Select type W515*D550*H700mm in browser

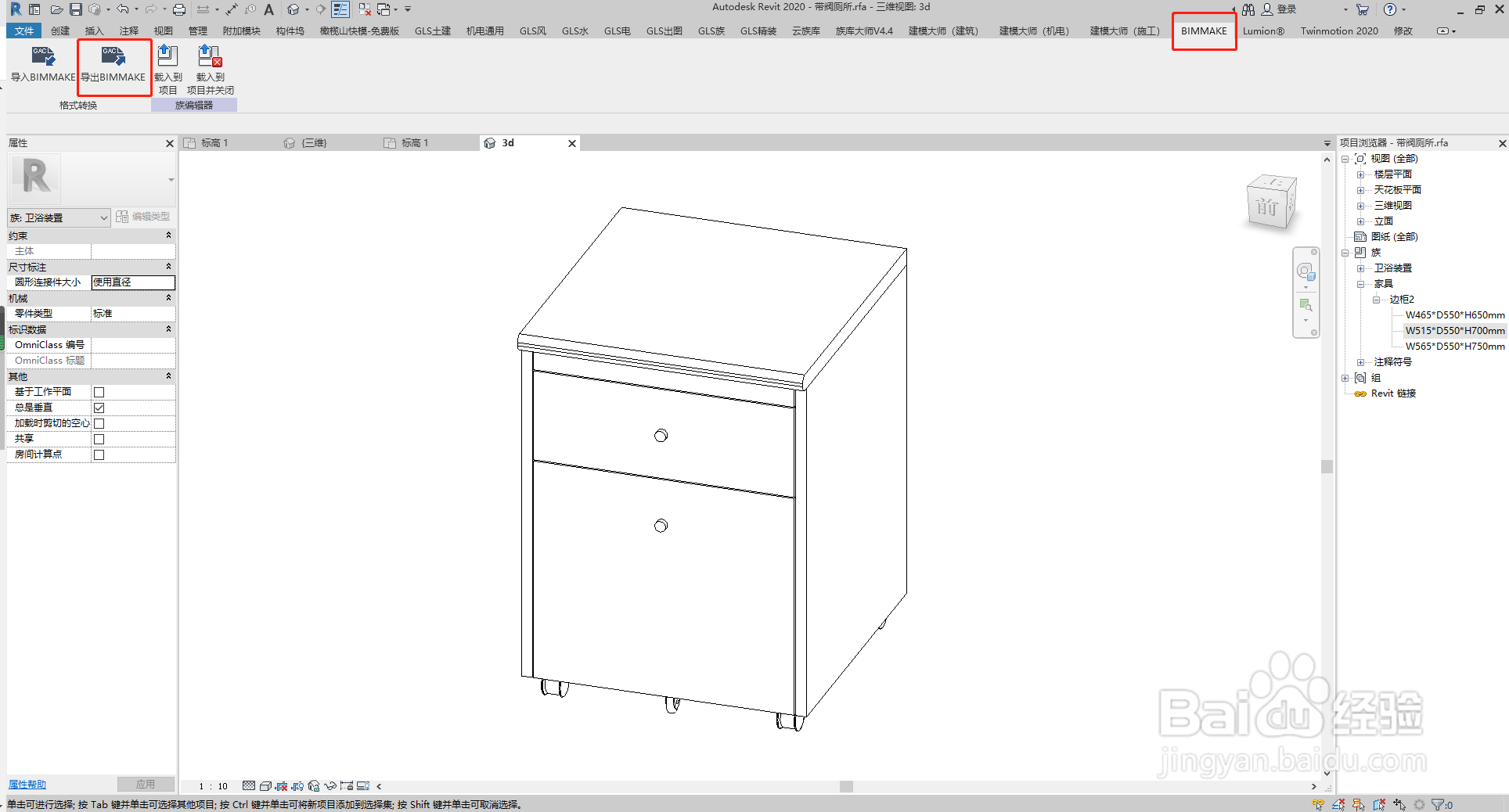tap(1454, 331)
